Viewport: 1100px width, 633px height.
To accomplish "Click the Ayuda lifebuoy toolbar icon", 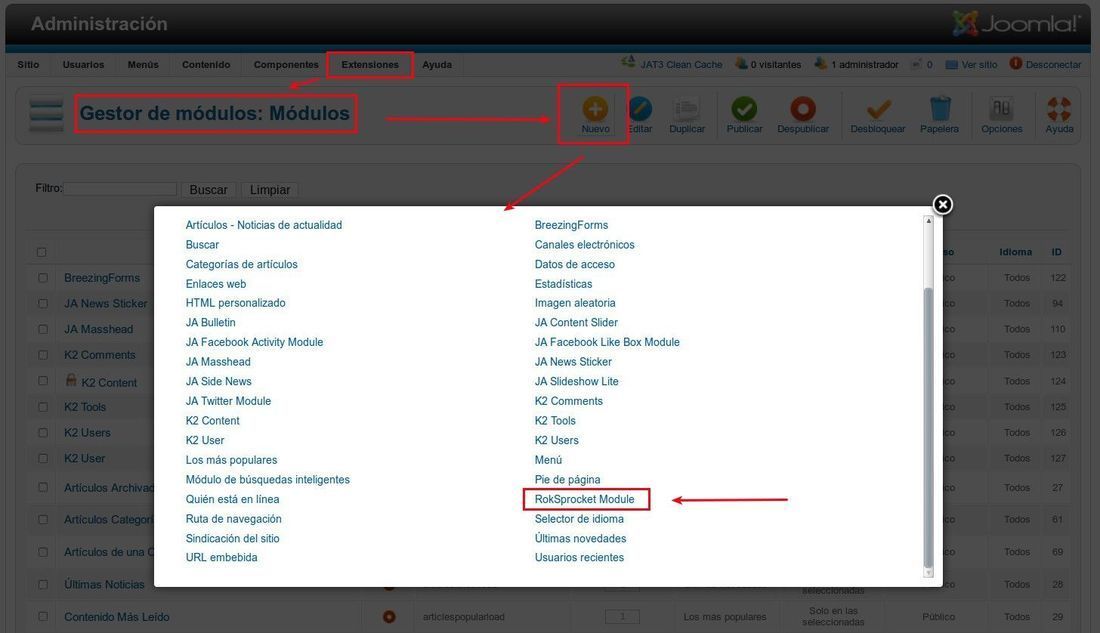I will (1059, 109).
